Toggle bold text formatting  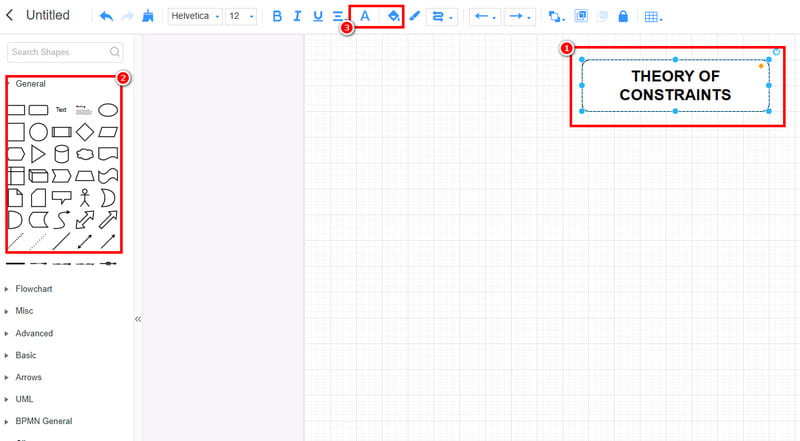[277, 16]
